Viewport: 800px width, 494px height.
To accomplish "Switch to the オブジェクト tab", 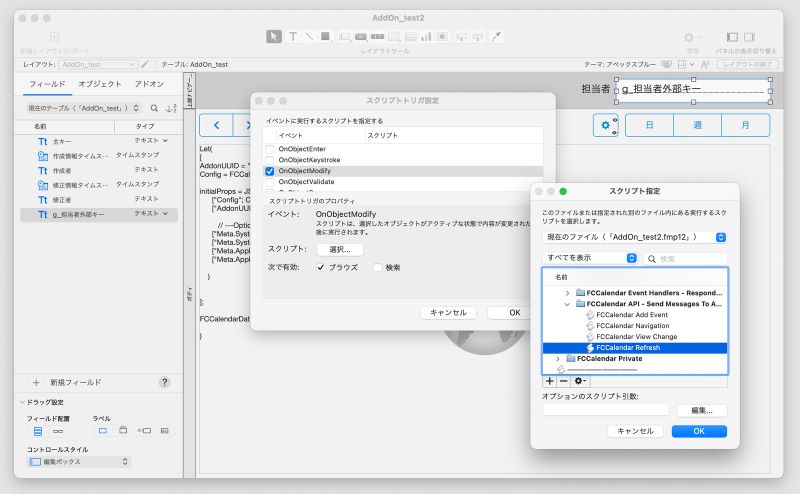I will (x=99, y=84).
